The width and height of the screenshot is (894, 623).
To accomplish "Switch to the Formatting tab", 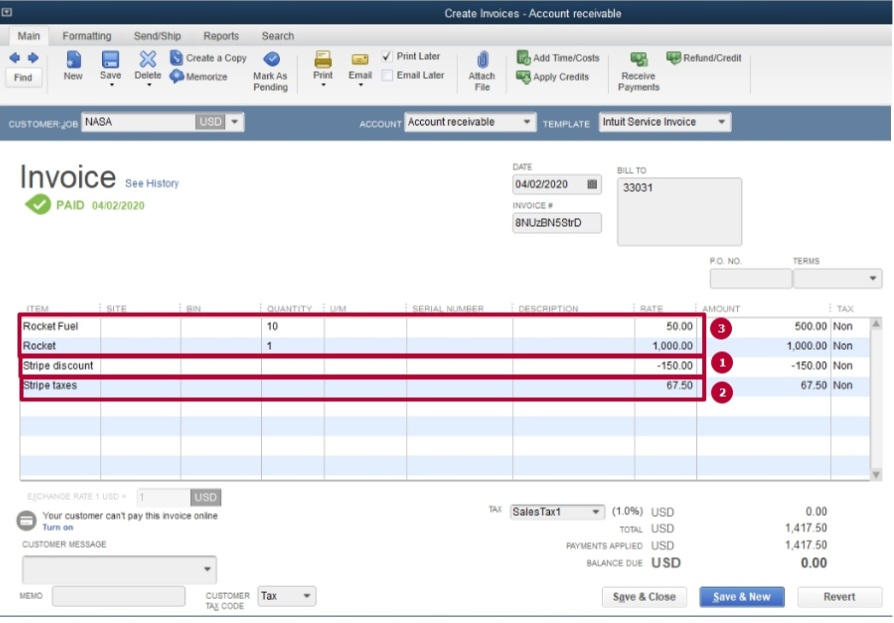I will point(87,35).
